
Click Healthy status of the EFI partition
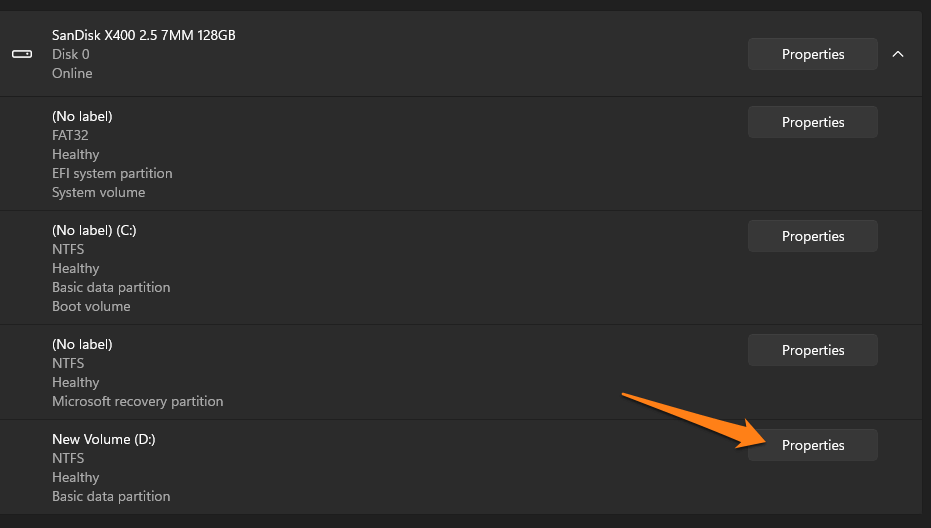tap(75, 154)
